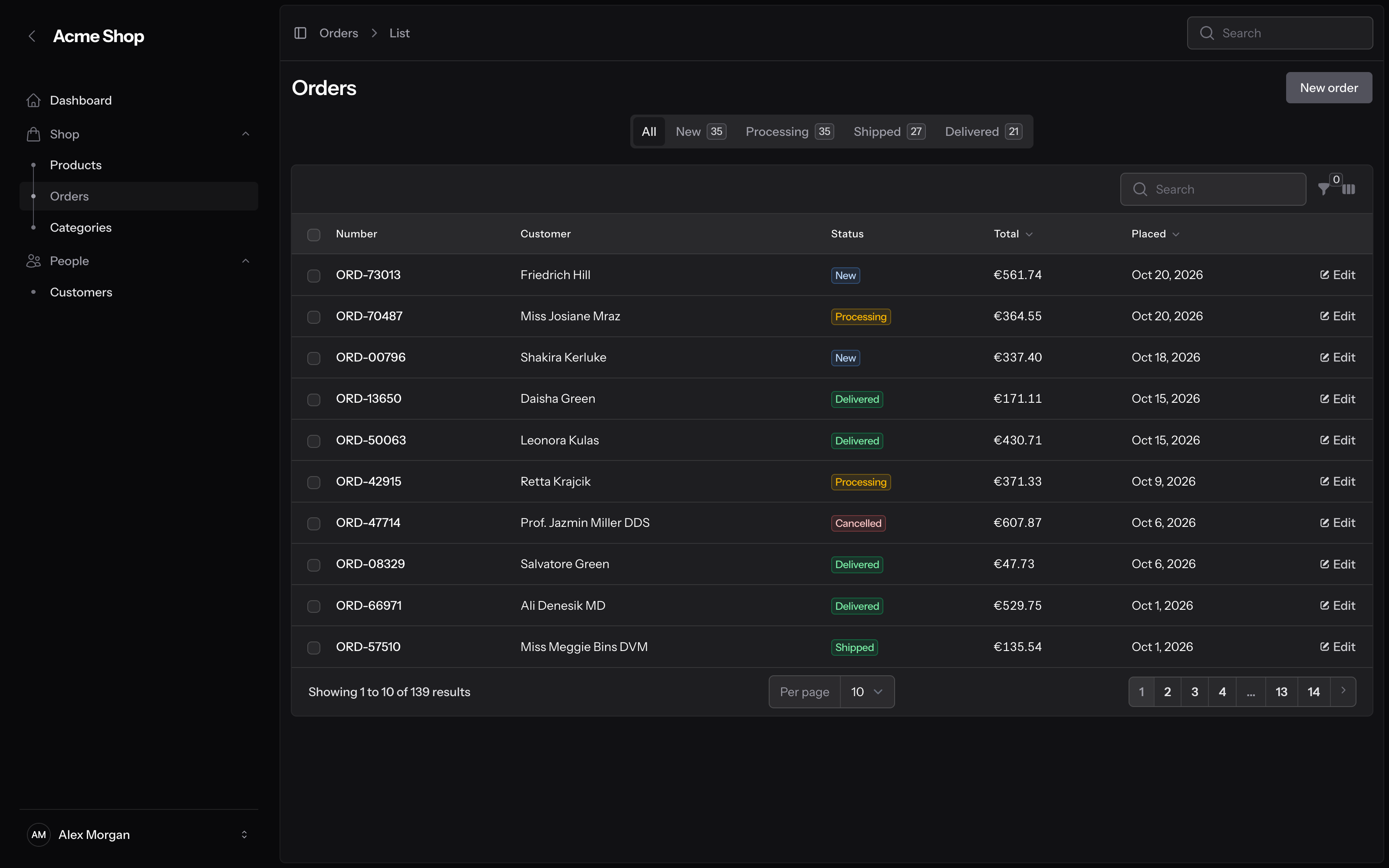Screen dimensions: 1389x868
Task: Click the People group icon
Action: click(33, 261)
